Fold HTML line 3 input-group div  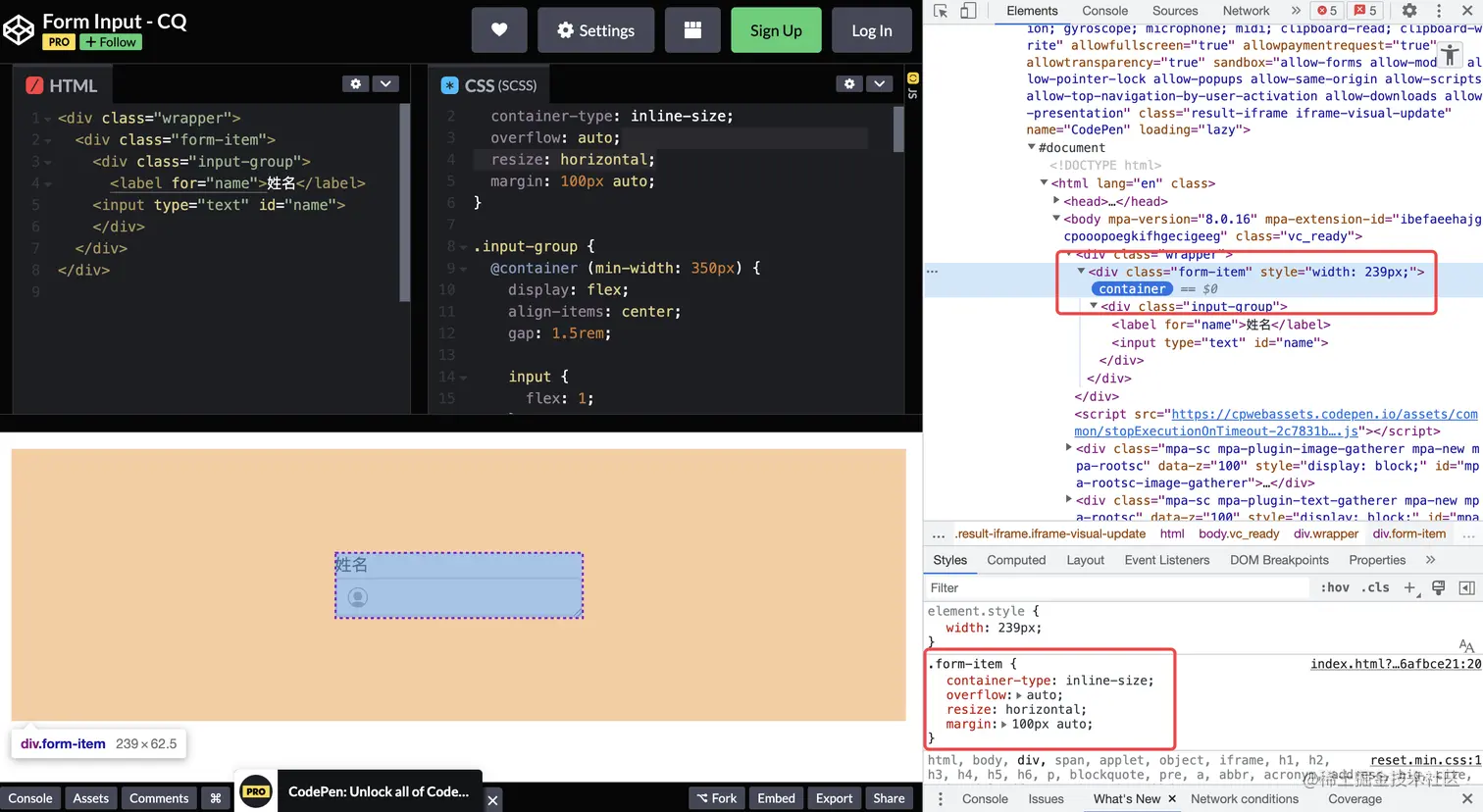point(48,162)
